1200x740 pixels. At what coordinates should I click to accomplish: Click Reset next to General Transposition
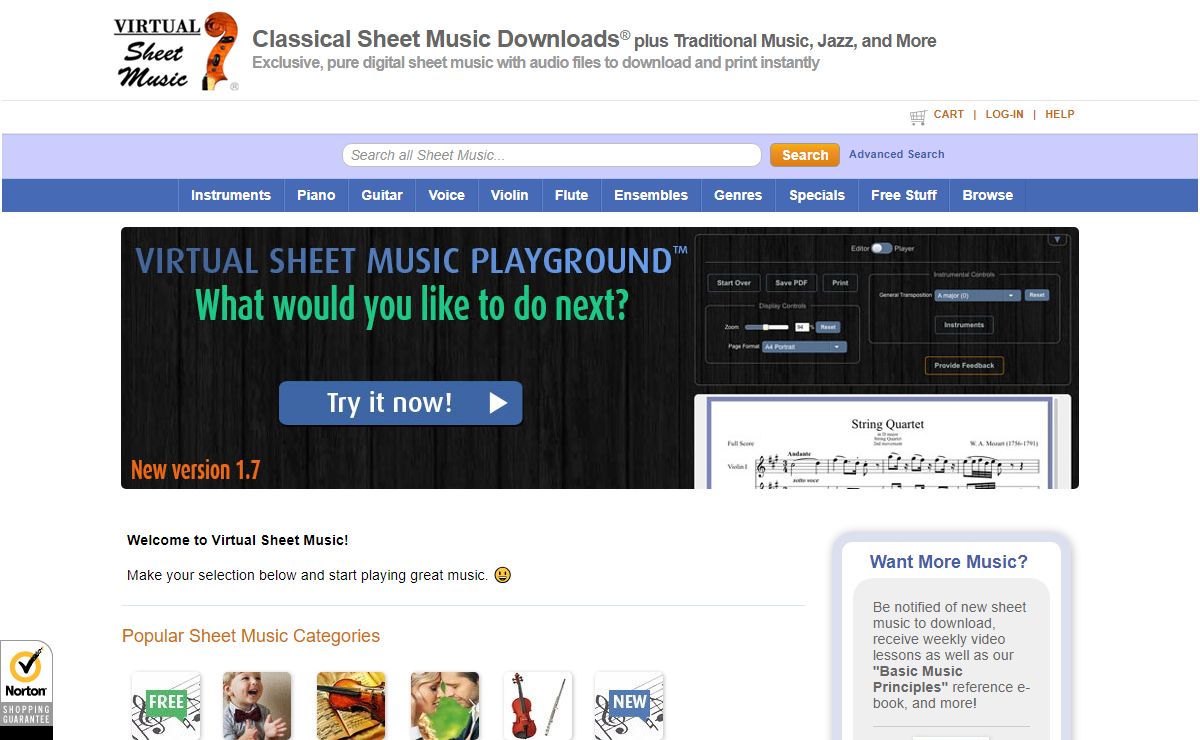click(x=1037, y=295)
